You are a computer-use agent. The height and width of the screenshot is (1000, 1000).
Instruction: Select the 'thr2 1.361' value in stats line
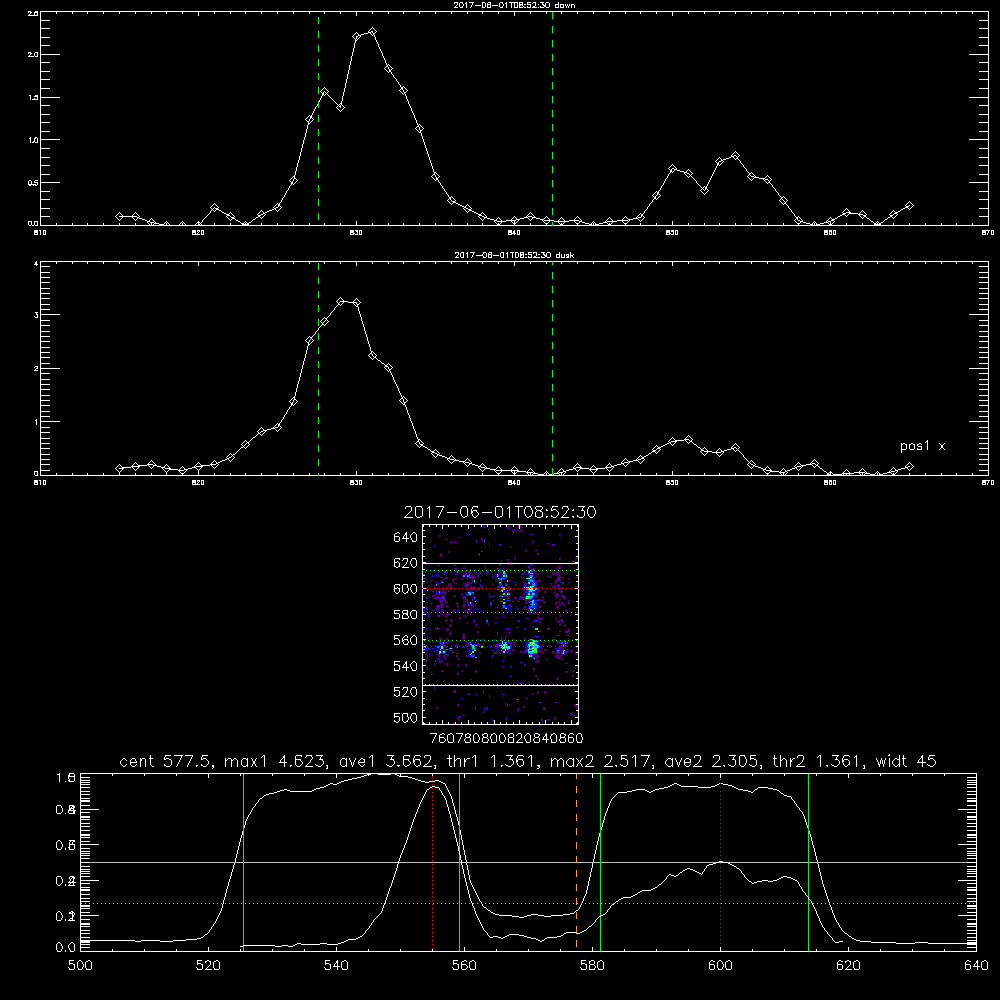[x=819, y=761]
